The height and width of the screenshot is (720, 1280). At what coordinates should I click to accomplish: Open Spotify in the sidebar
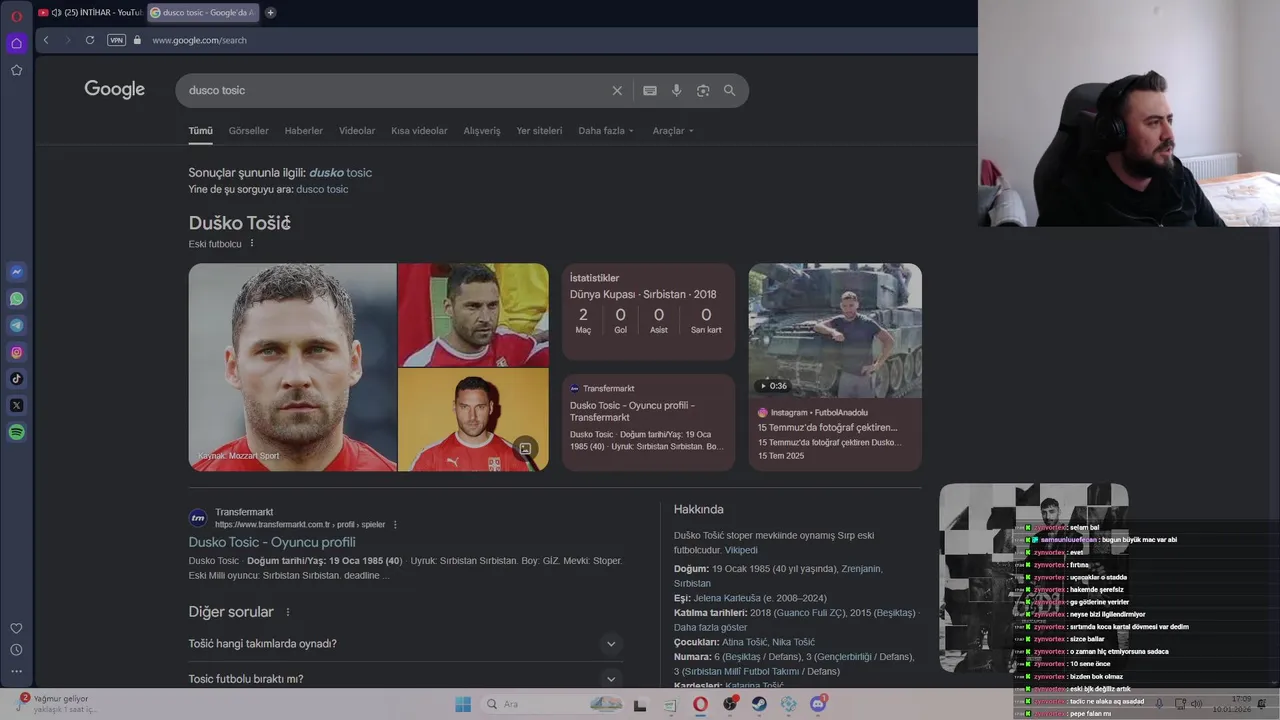[16, 432]
